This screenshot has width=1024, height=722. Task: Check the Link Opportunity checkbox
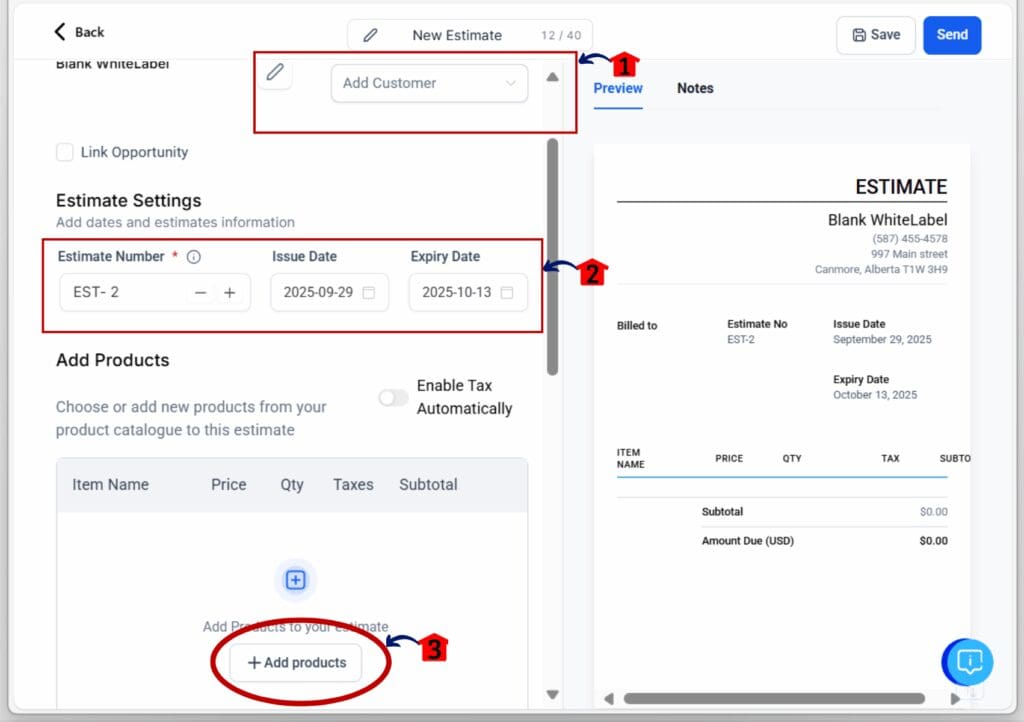coord(65,152)
